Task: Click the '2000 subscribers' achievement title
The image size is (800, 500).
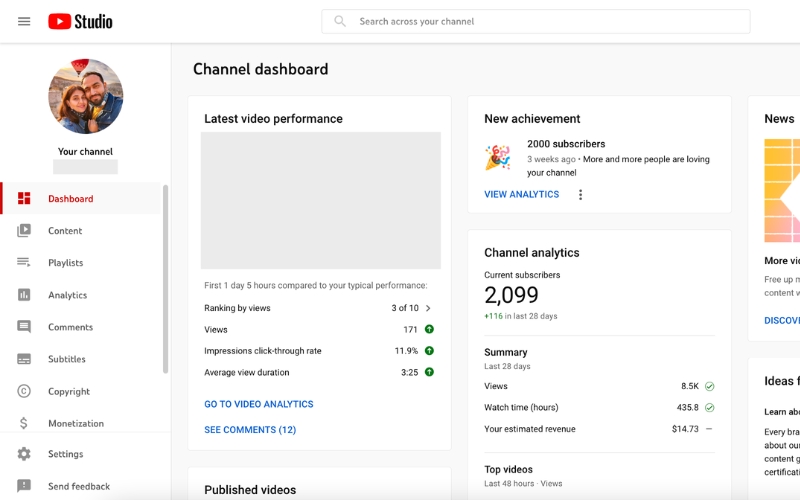Action: pos(566,144)
